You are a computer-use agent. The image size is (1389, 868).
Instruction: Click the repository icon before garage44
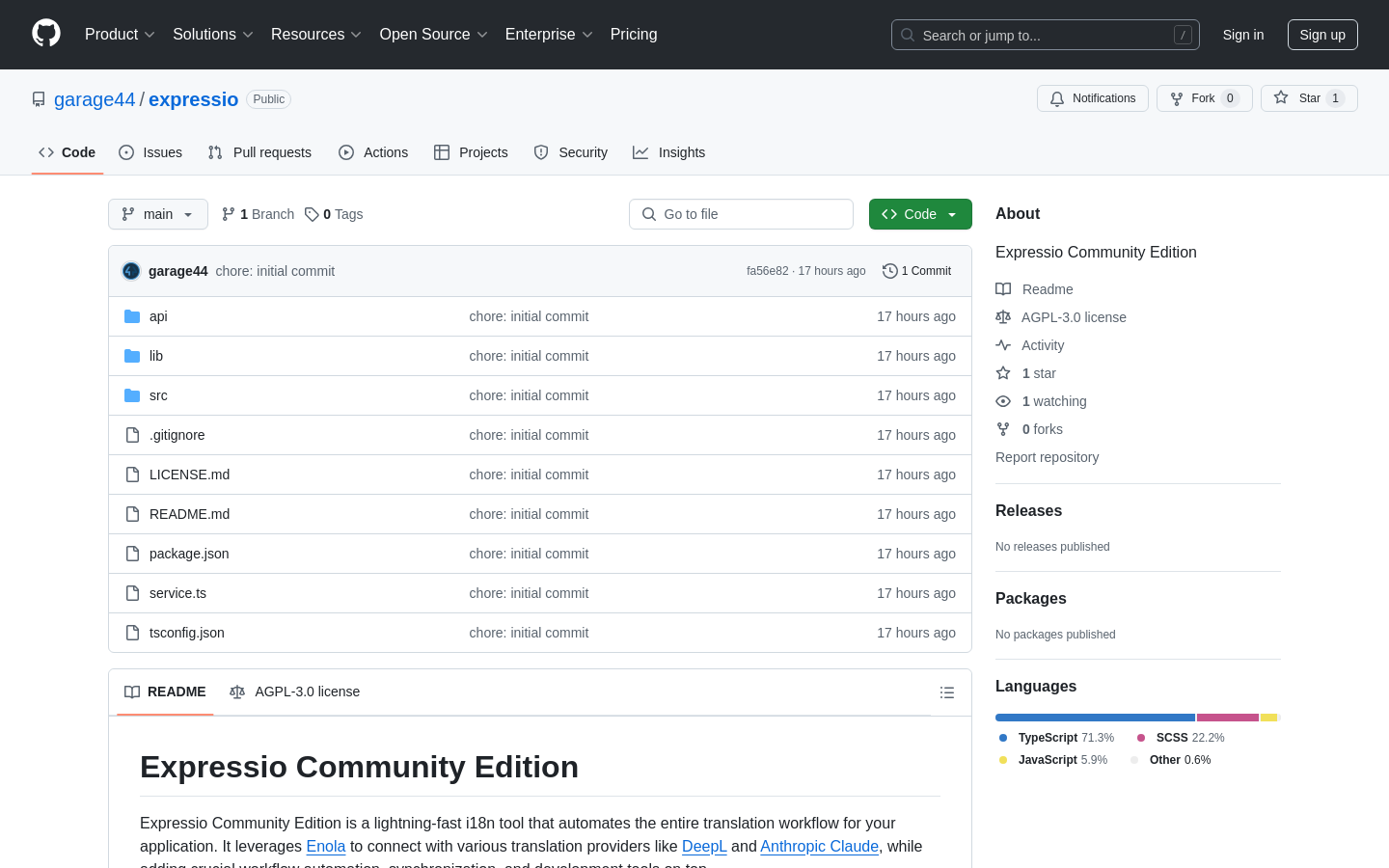(x=39, y=99)
